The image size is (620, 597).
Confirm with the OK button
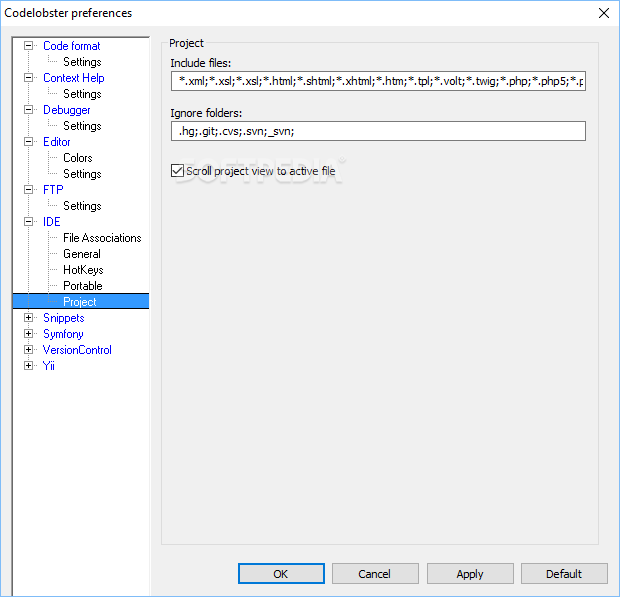pos(281,574)
